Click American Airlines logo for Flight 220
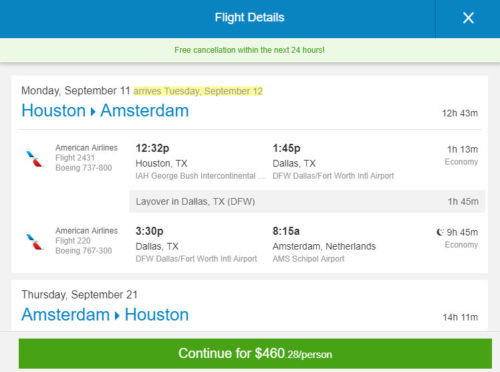 (x=35, y=242)
